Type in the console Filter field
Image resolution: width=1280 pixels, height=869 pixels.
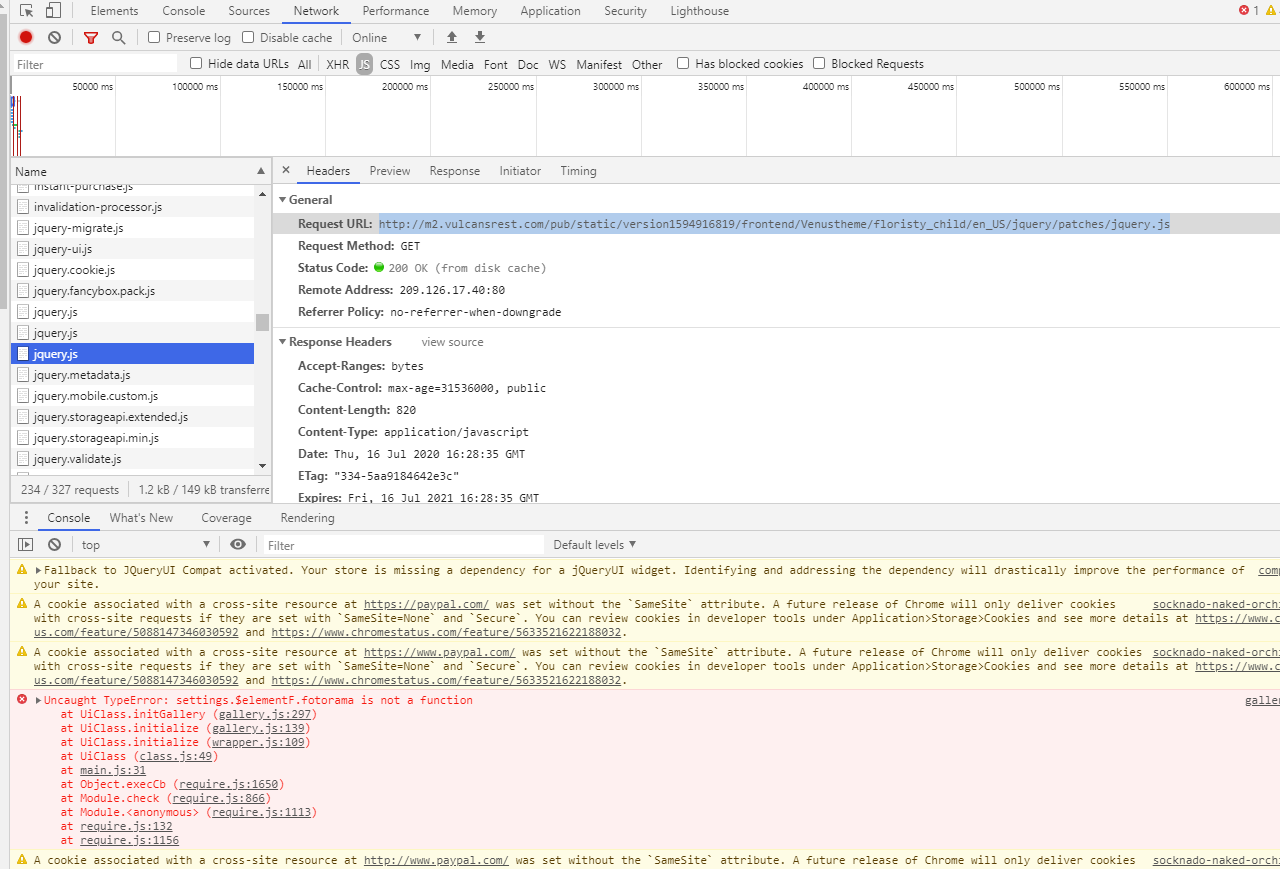coord(405,545)
